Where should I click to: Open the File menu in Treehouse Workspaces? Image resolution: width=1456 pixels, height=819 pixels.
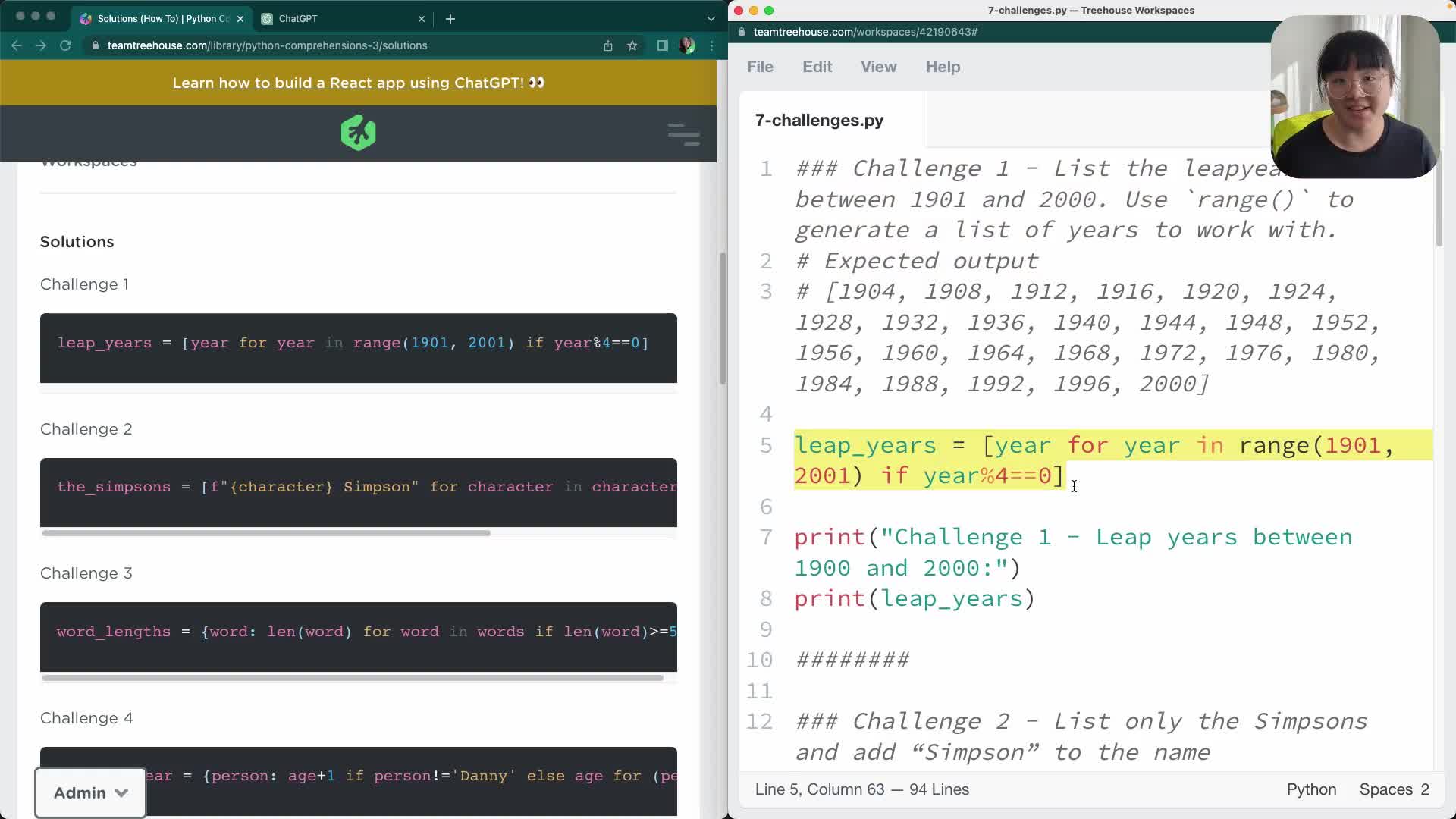point(760,67)
